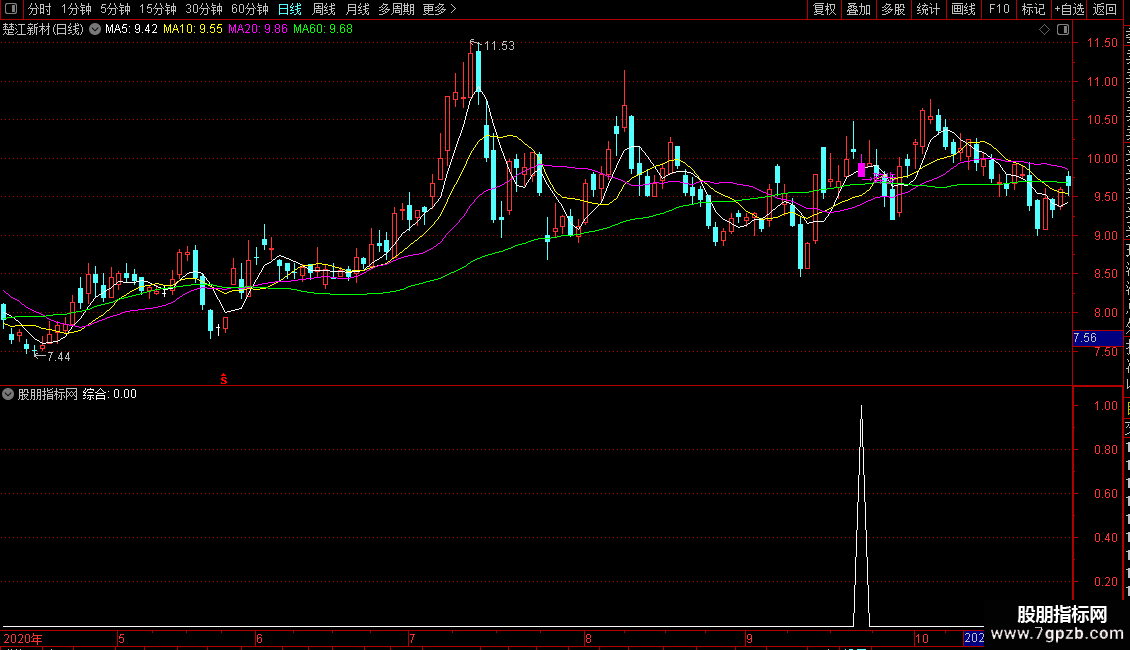Image resolution: width=1130 pixels, height=650 pixels.
Task: Switch to 周线 weekly chart
Action: click(324, 9)
